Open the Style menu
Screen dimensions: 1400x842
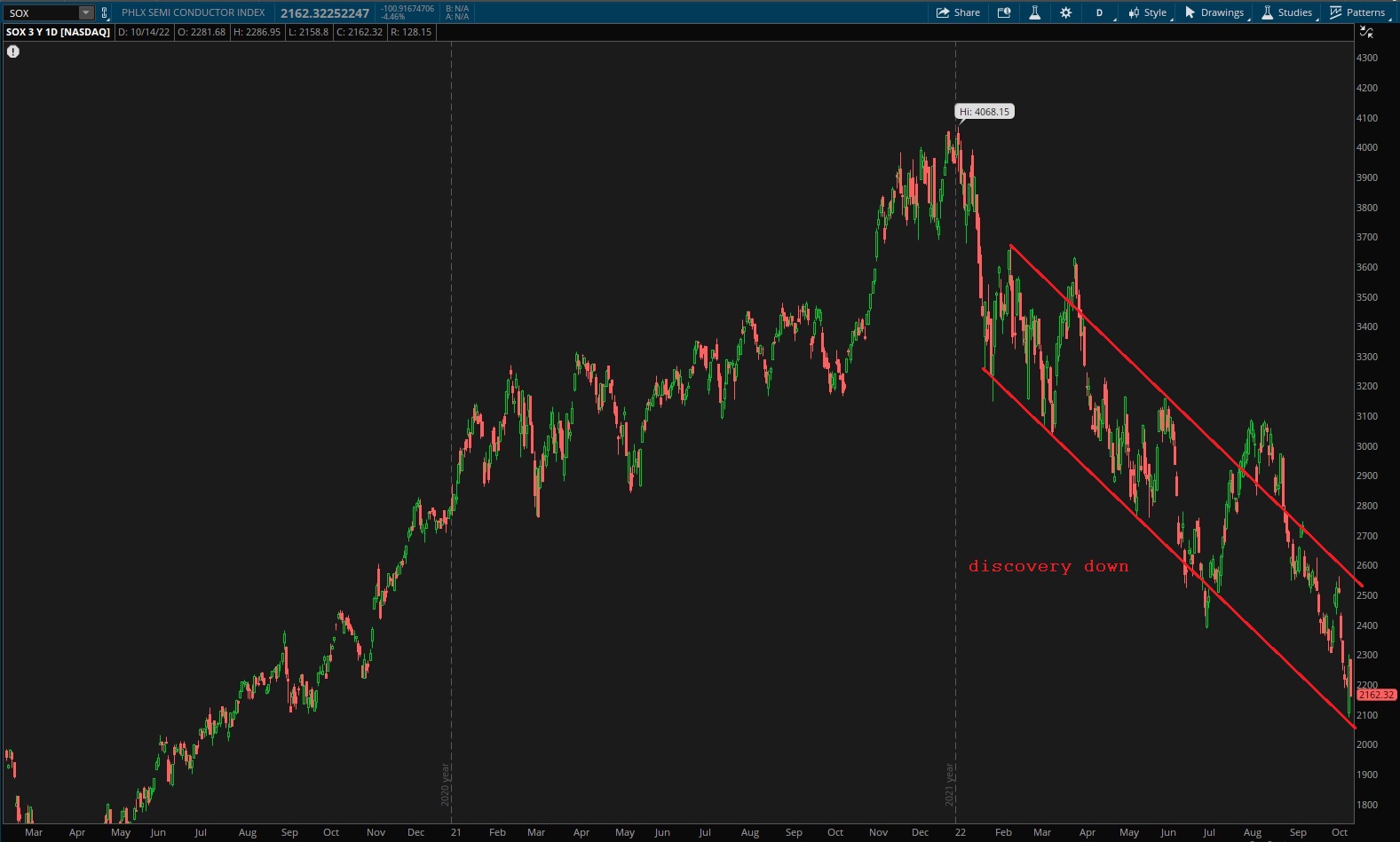point(1148,12)
